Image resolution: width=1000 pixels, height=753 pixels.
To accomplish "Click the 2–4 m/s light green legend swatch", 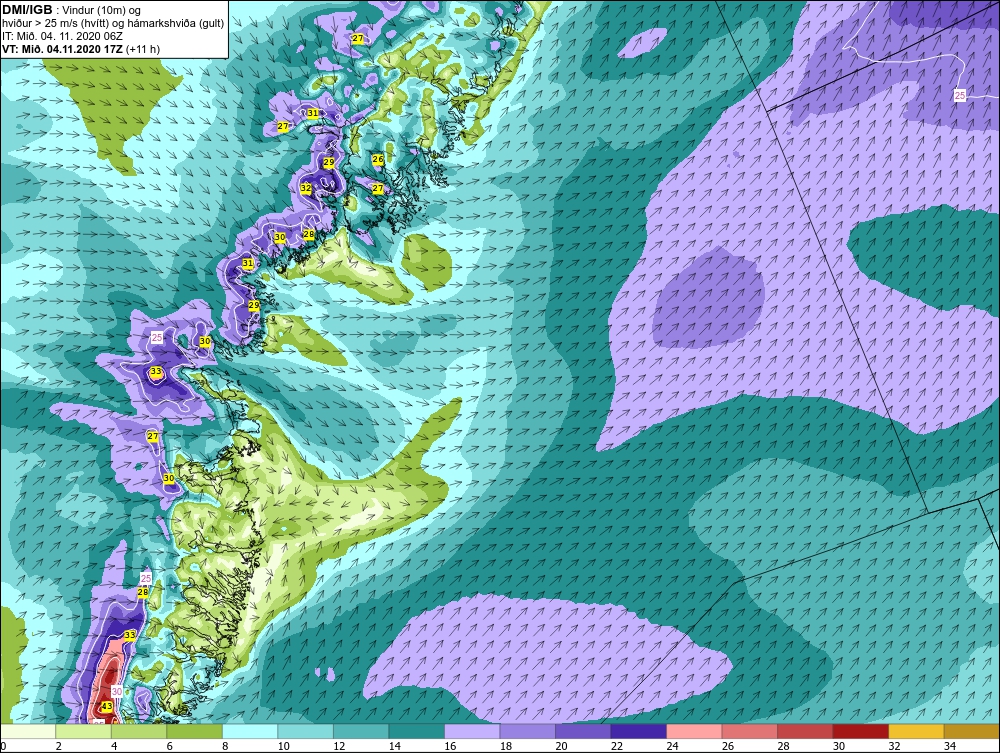I will [84, 731].
